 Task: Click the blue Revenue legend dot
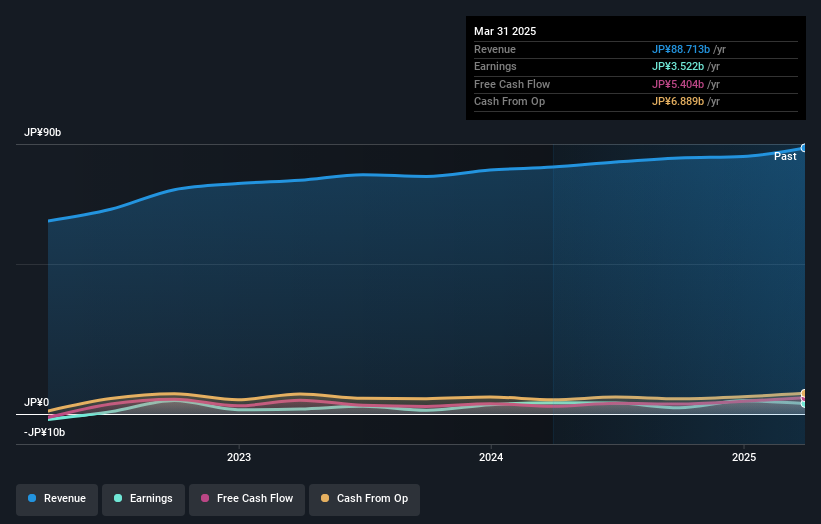point(32,498)
